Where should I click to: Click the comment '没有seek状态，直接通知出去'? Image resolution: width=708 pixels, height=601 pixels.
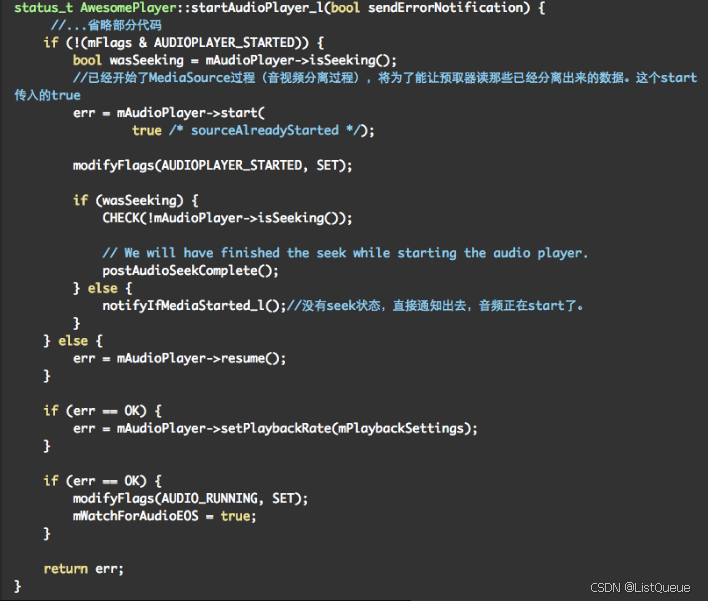[434, 306]
